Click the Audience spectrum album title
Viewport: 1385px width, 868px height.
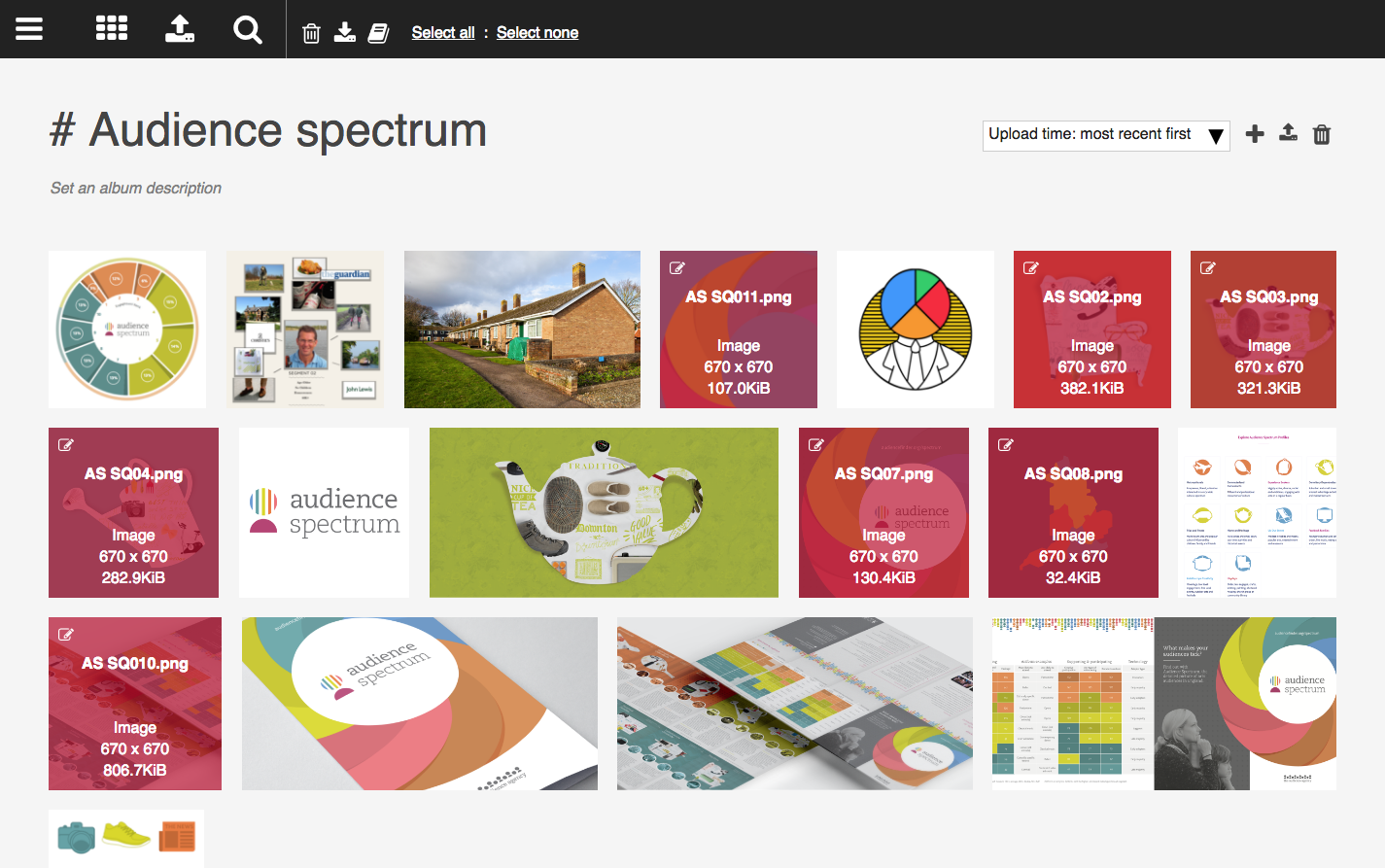click(x=268, y=130)
